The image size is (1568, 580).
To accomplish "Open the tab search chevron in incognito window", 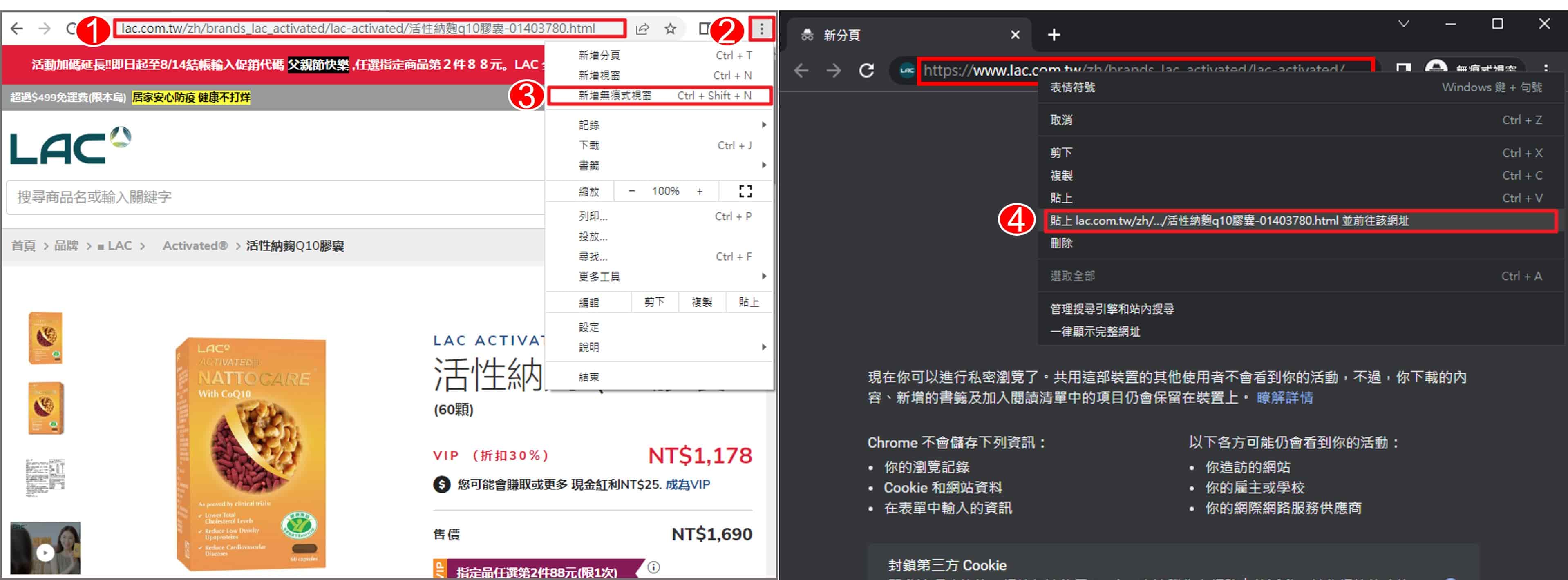I will pyautogui.click(x=1404, y=24).
